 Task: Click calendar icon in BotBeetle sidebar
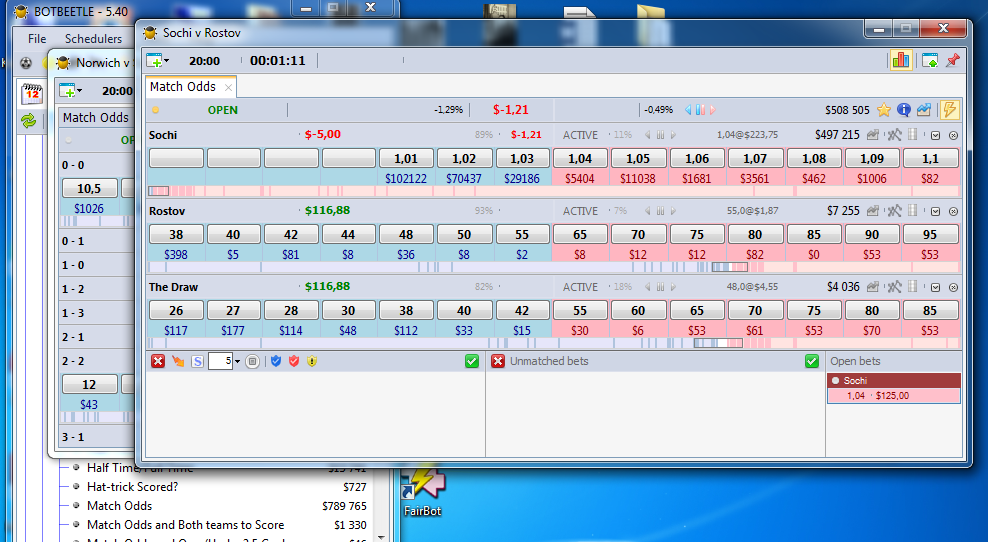pyautogui.click(x=32, y=93)
